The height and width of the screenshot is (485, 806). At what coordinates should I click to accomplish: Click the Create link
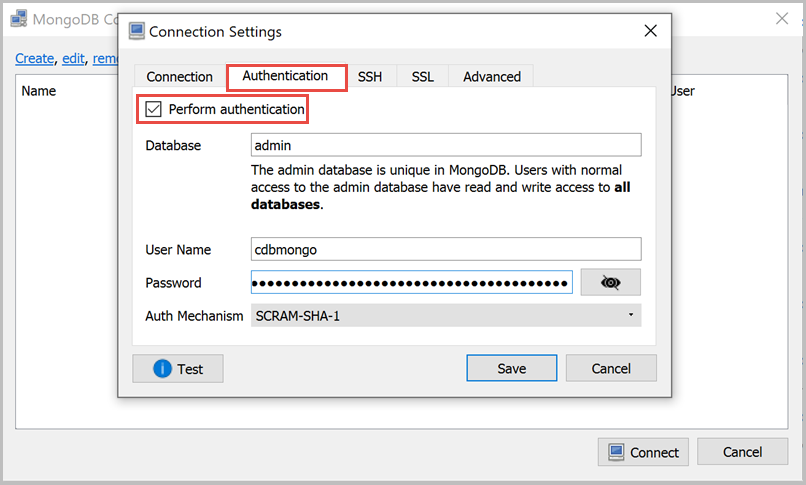pyautogui.click(x=34, y=59)
